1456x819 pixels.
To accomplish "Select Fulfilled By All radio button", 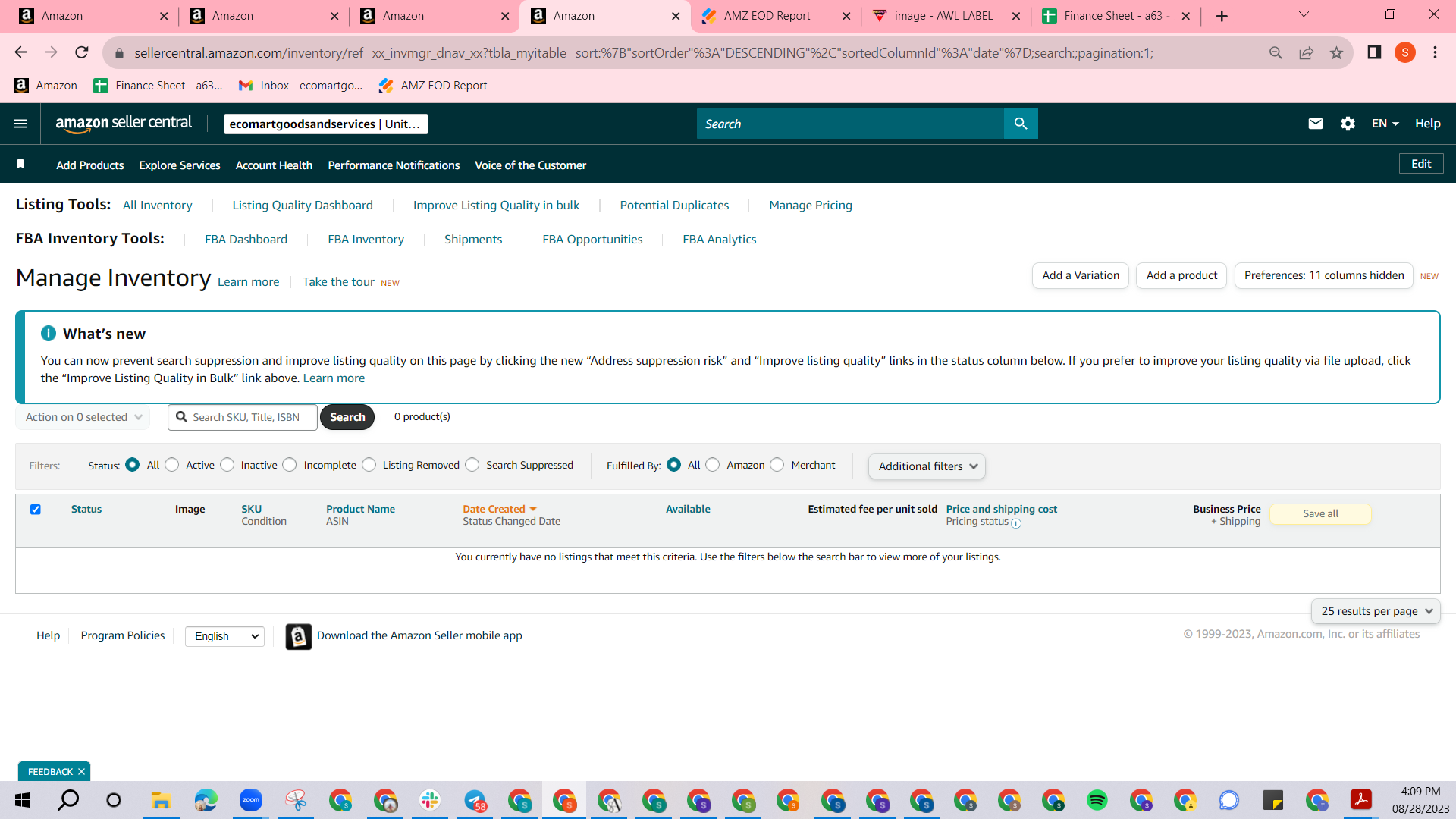I will click(674, 465).
